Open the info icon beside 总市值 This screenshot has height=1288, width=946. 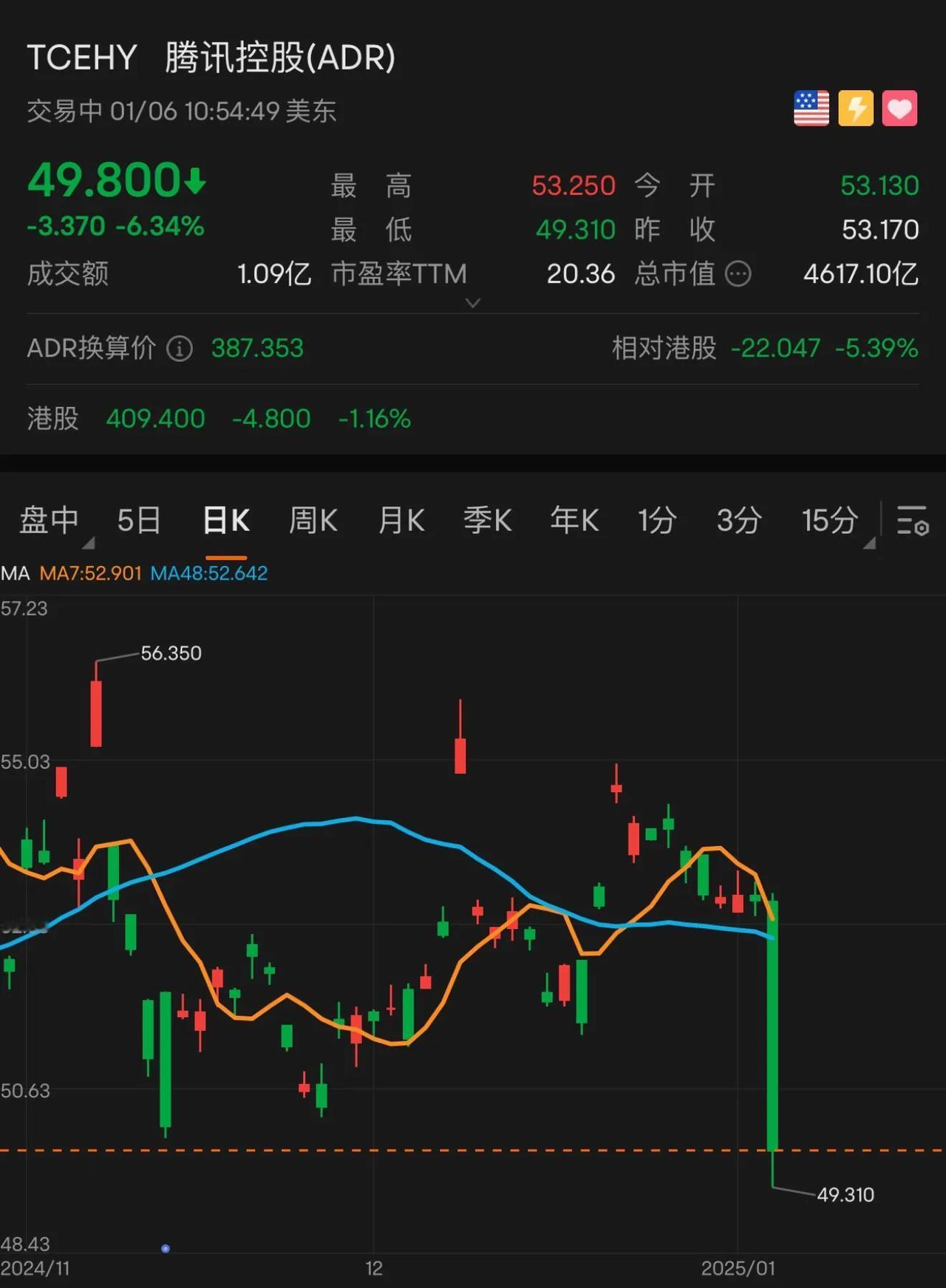[x=738, y=274]
